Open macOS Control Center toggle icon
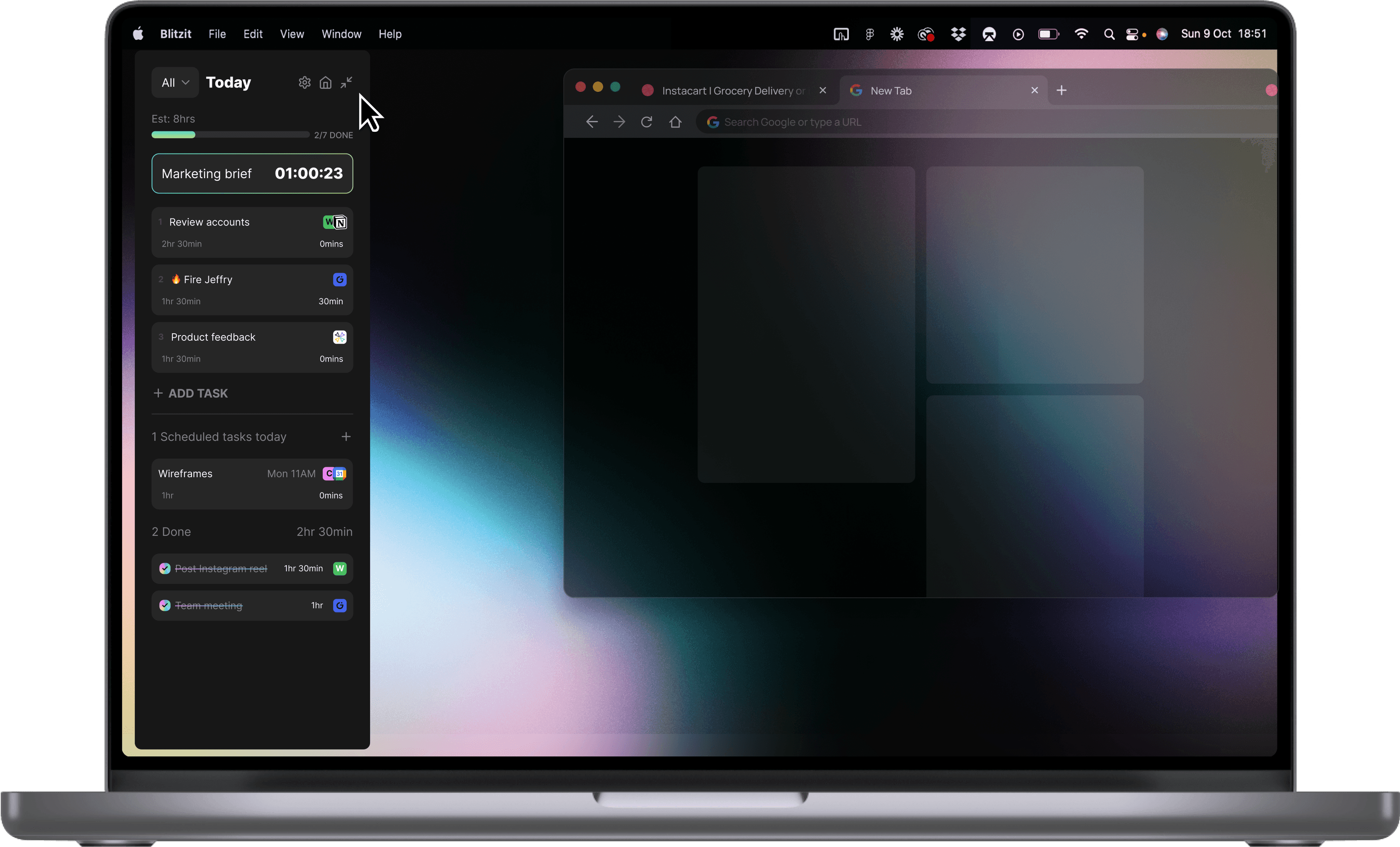1400x847 pixels. (x=1132, y=34)
